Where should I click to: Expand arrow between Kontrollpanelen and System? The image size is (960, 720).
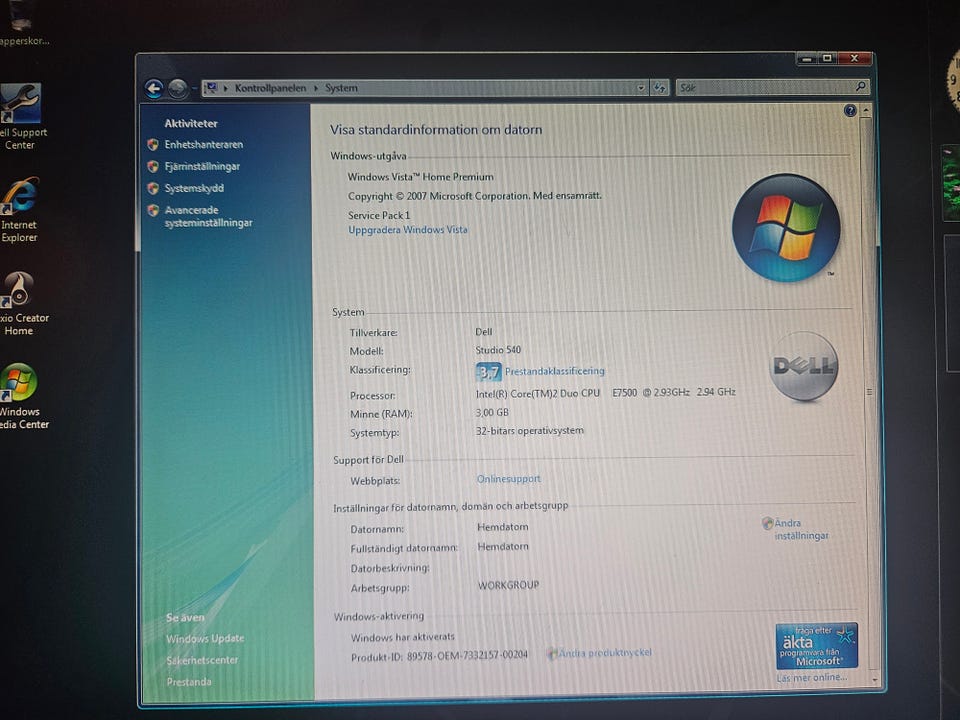316,88
